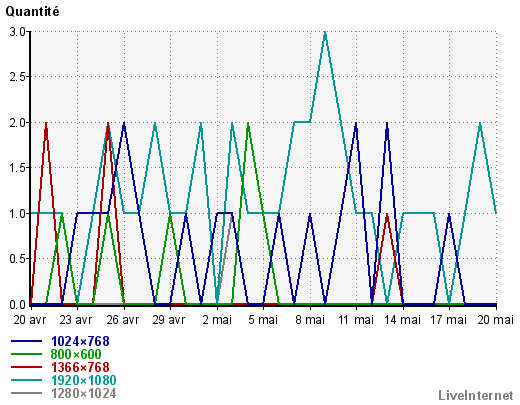520x405 pixels.
Task: Click the gray 1280×1024 legend line swatch
Action: tap(26, 393)
